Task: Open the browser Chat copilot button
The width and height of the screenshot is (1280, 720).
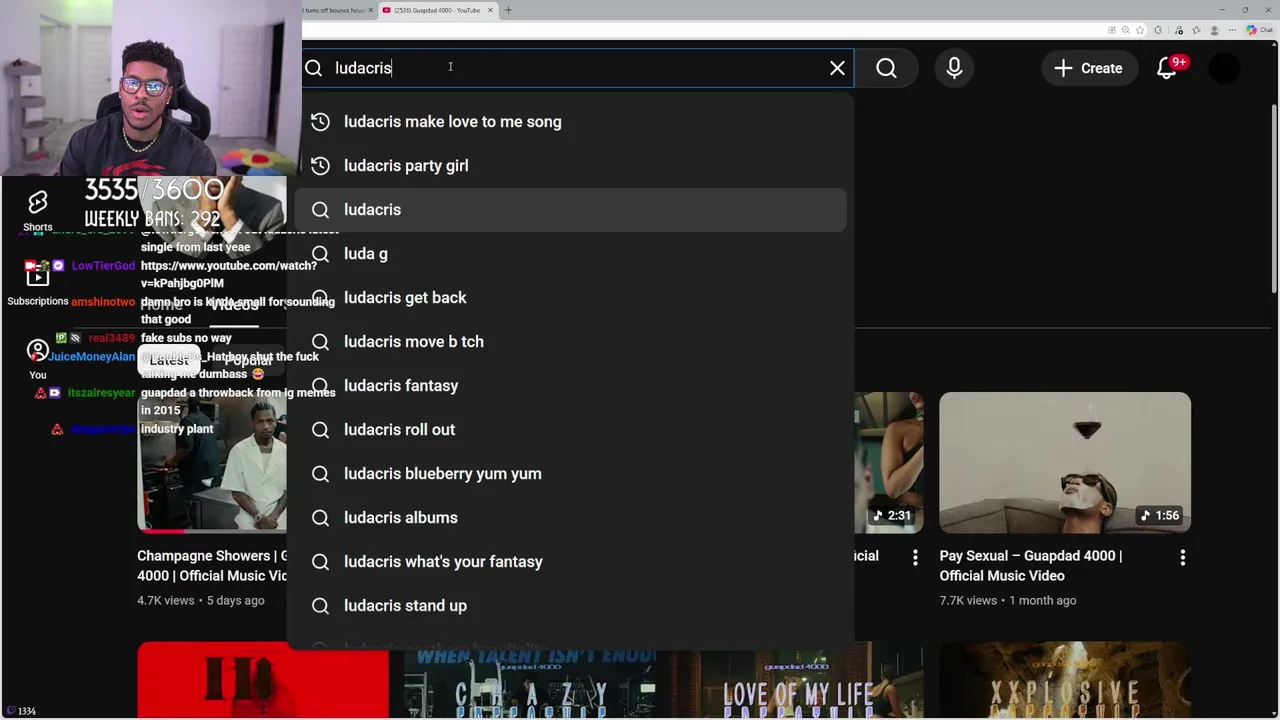Action: click(x=1258, y=30)
